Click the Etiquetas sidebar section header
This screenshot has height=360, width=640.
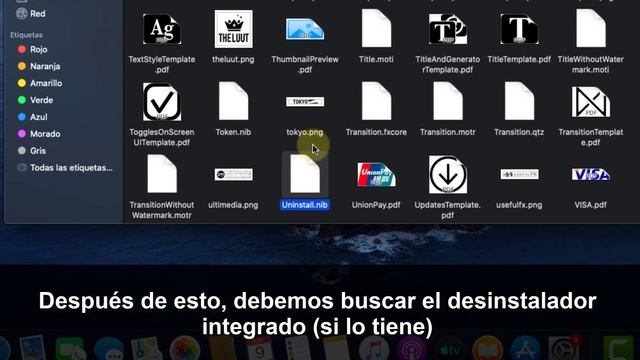26,35
